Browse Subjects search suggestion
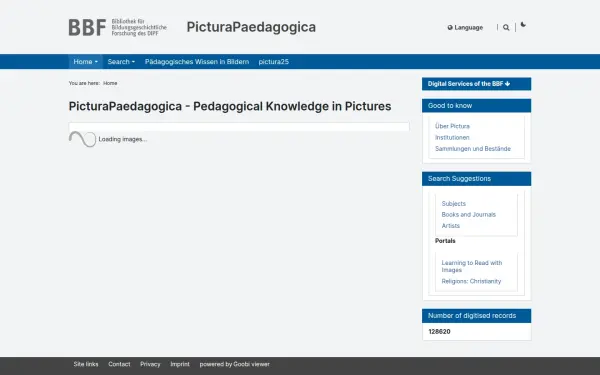Viewport: 600px width, 375px height. [x=453, y=204]
